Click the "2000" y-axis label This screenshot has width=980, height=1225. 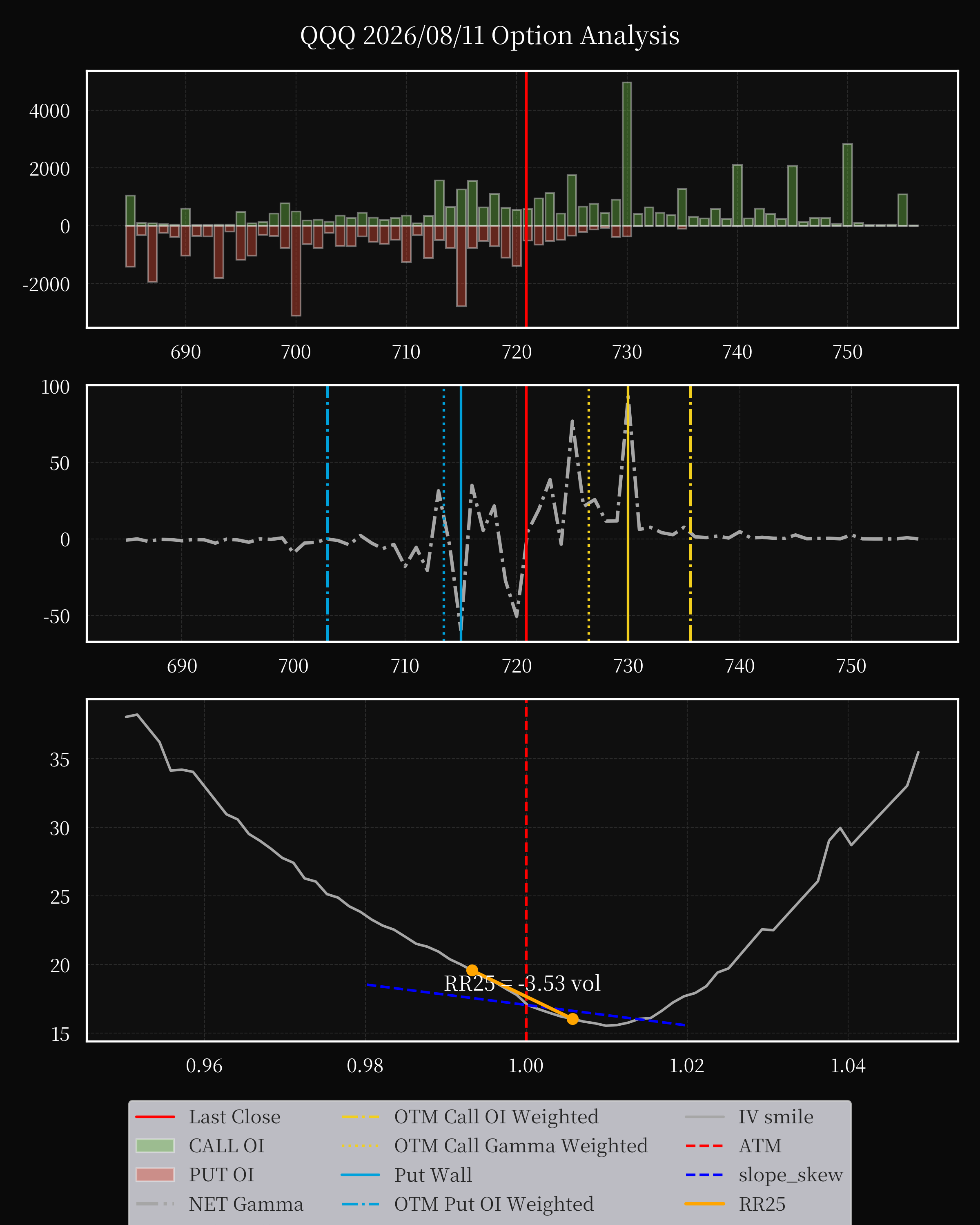click(49, 169)
